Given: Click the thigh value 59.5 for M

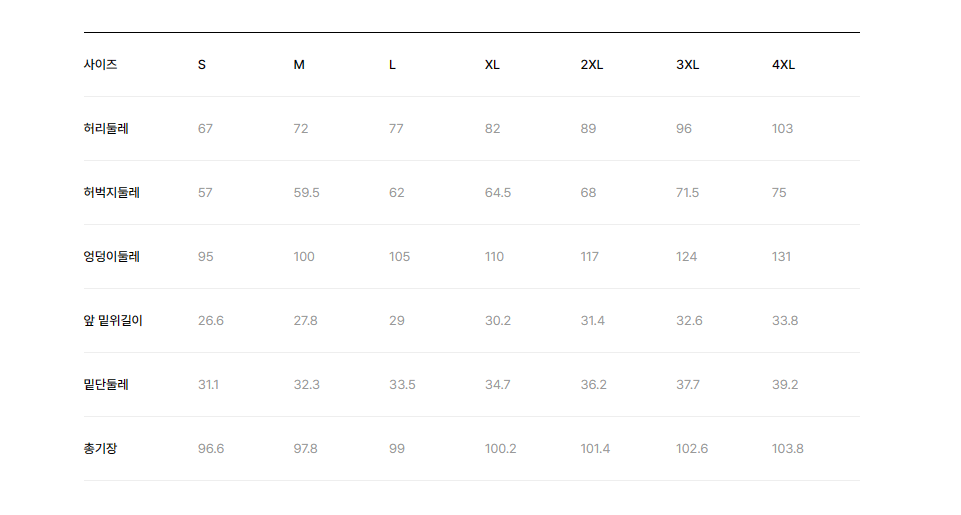Looking at the screenshot, I should tap(306, 193).
